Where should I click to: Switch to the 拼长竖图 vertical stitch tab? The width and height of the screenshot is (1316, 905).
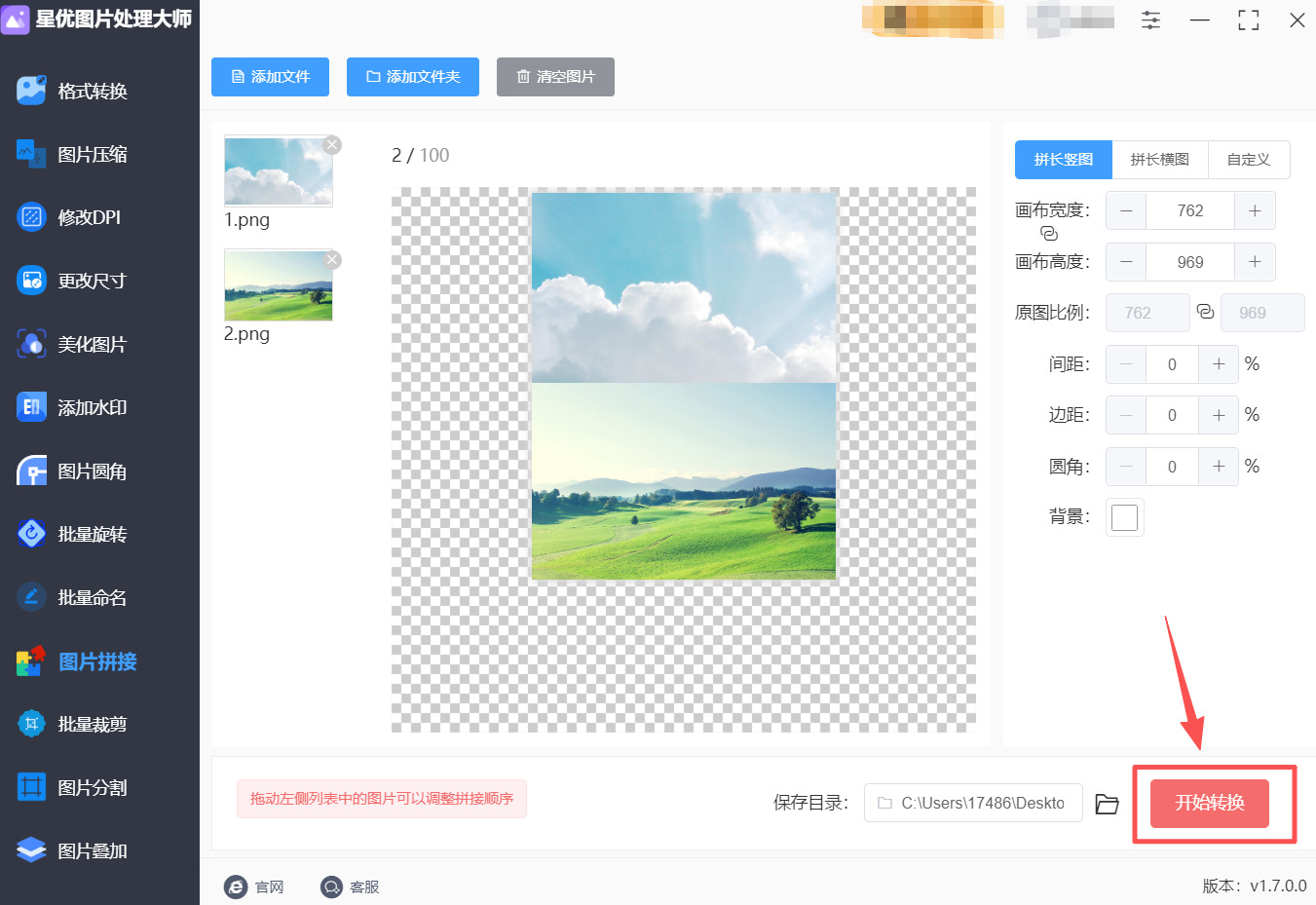click(x=1064, y=160)
